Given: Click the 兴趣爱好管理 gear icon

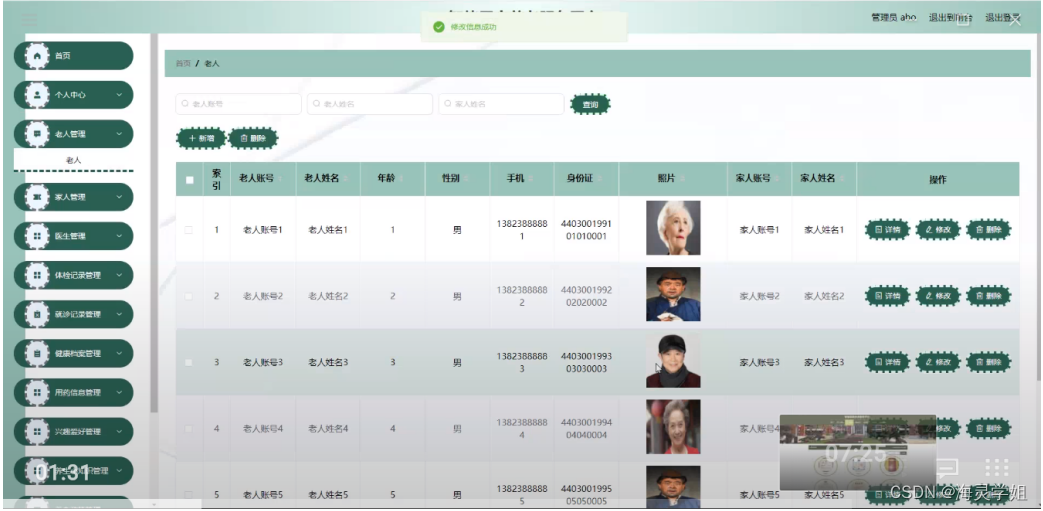Looking at the screenshot, I should click(37, 431).
